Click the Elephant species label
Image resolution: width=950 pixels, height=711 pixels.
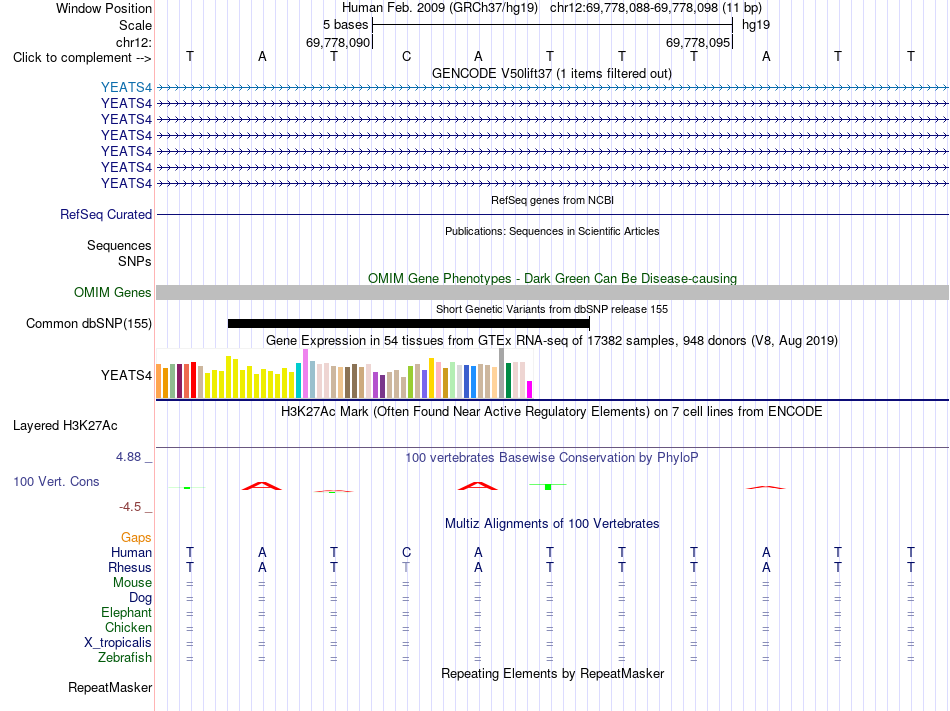tap(127, 612)
